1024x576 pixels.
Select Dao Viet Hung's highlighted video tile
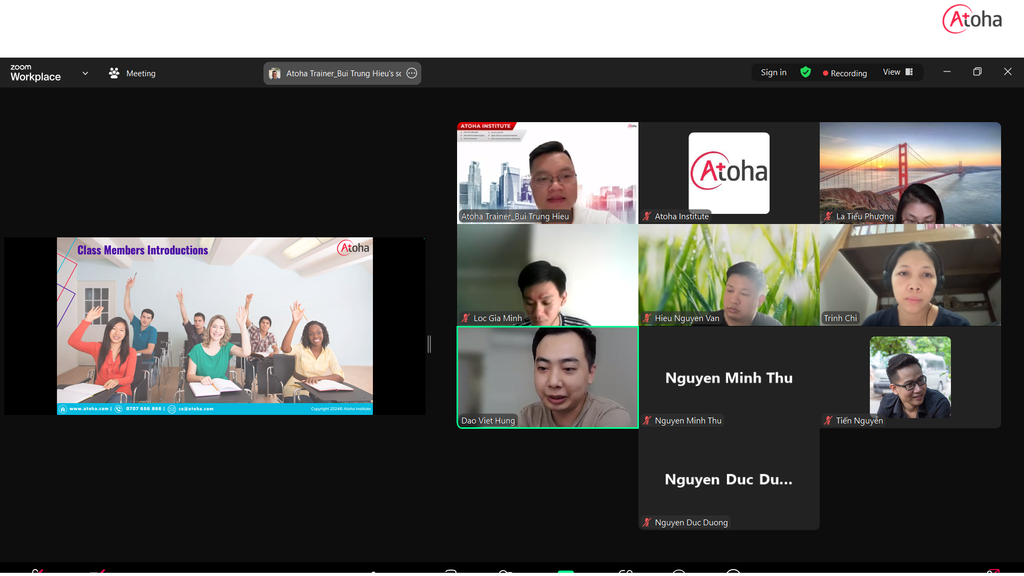point(547,377)
